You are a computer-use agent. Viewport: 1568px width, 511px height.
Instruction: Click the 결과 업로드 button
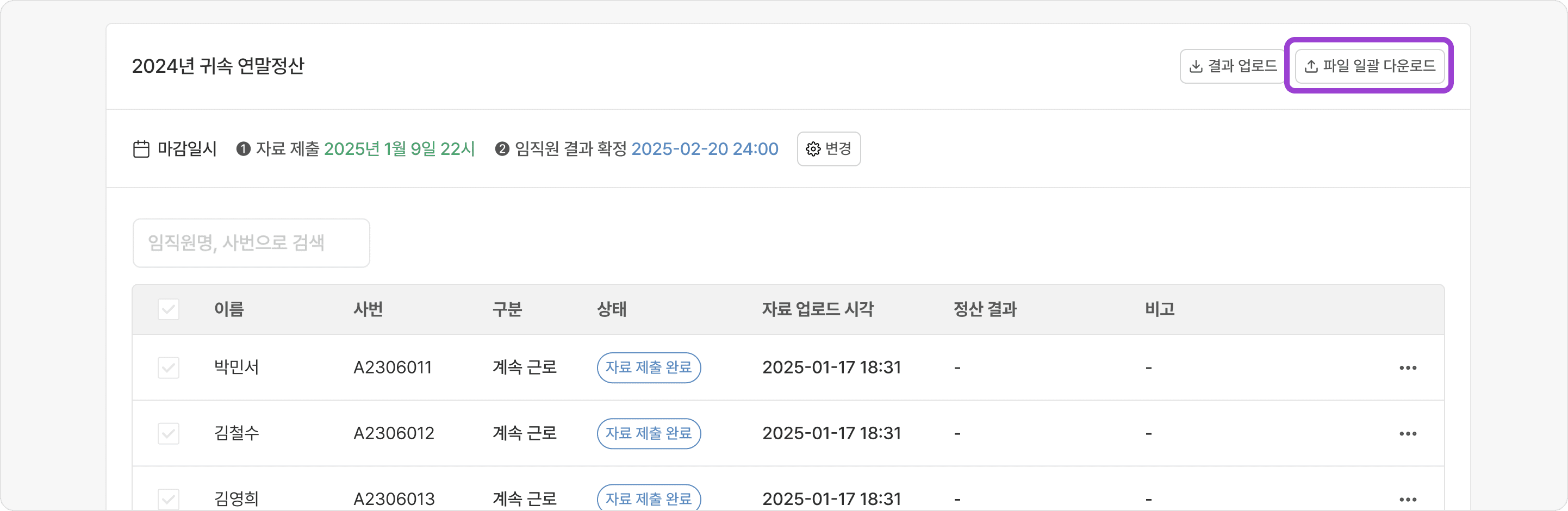click(1233, 66)
